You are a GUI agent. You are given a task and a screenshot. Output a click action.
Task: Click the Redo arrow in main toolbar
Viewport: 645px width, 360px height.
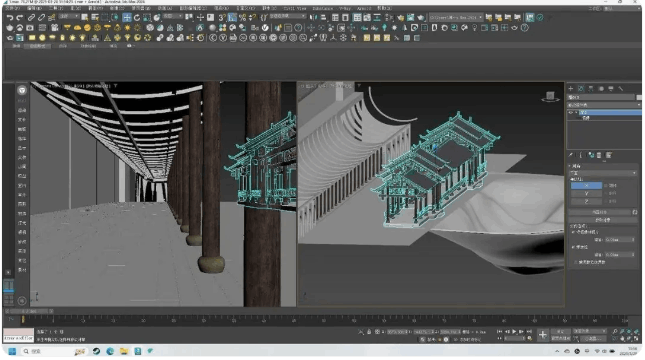click(20, 17)
